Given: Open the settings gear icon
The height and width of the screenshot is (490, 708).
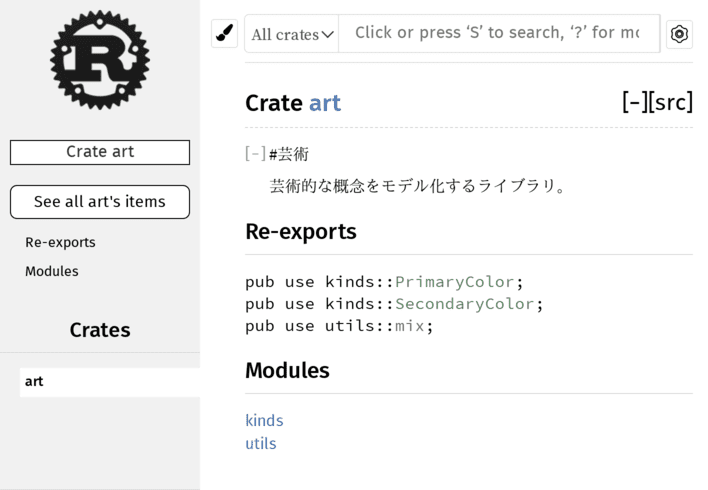Looking at the screenshot, I should 679,34.
